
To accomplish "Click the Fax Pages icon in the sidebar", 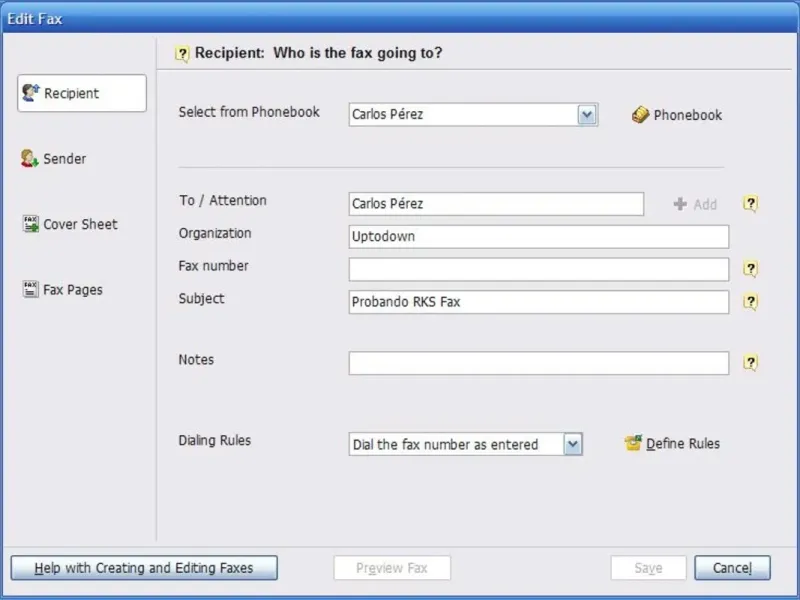I will [x=30, y=289].
